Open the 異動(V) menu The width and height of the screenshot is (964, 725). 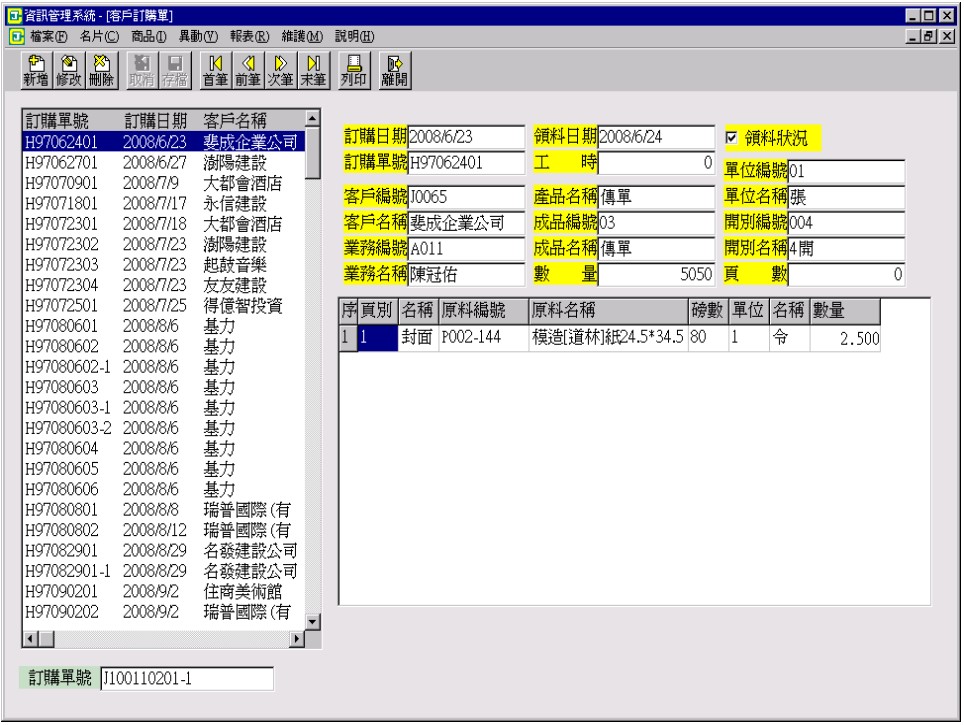(x=198, y=36)
